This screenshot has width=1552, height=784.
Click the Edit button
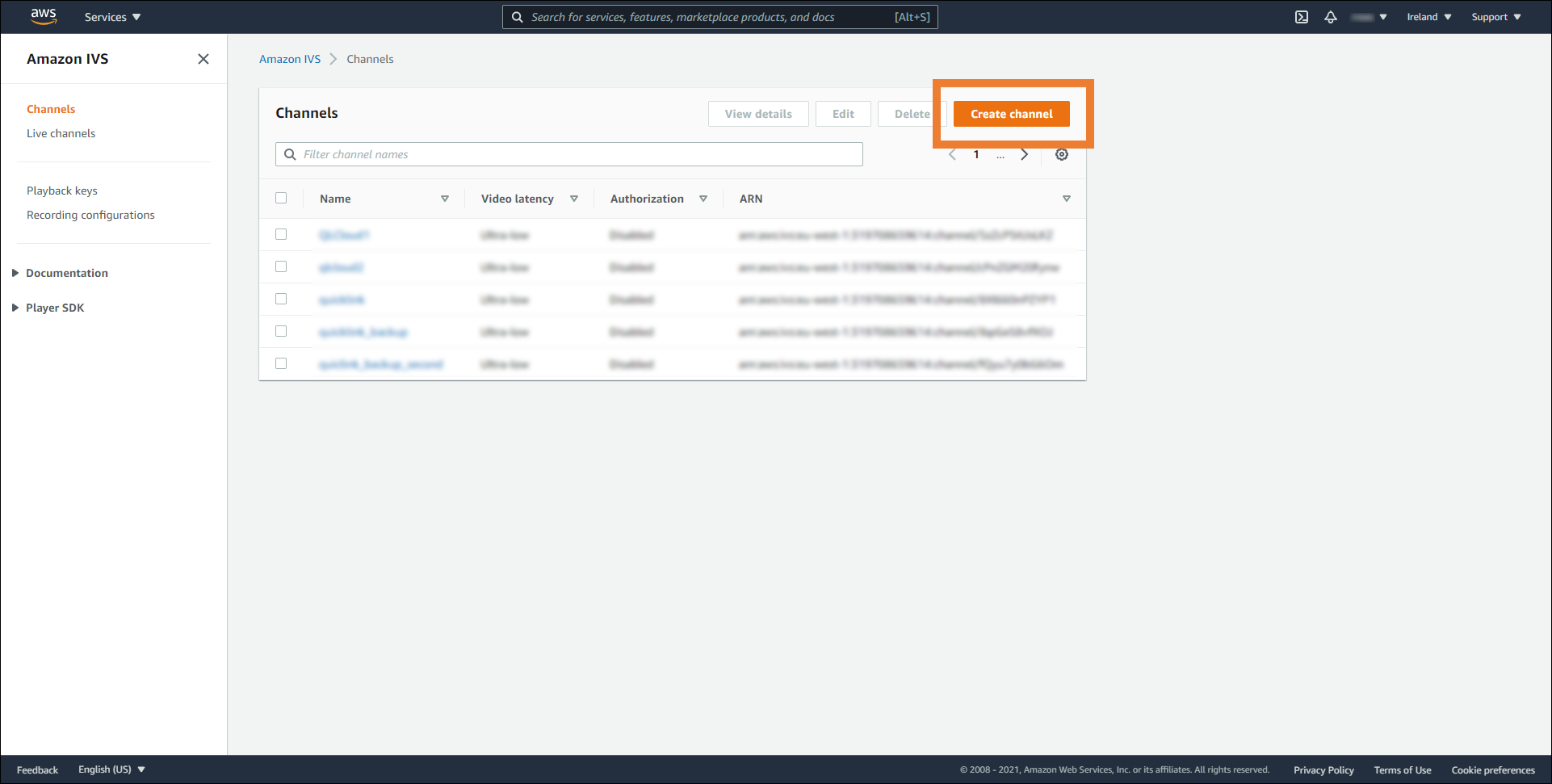843,114
